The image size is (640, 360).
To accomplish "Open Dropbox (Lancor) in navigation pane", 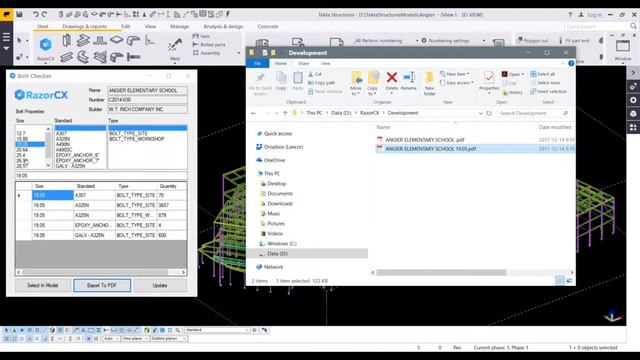I will [283, 147].
